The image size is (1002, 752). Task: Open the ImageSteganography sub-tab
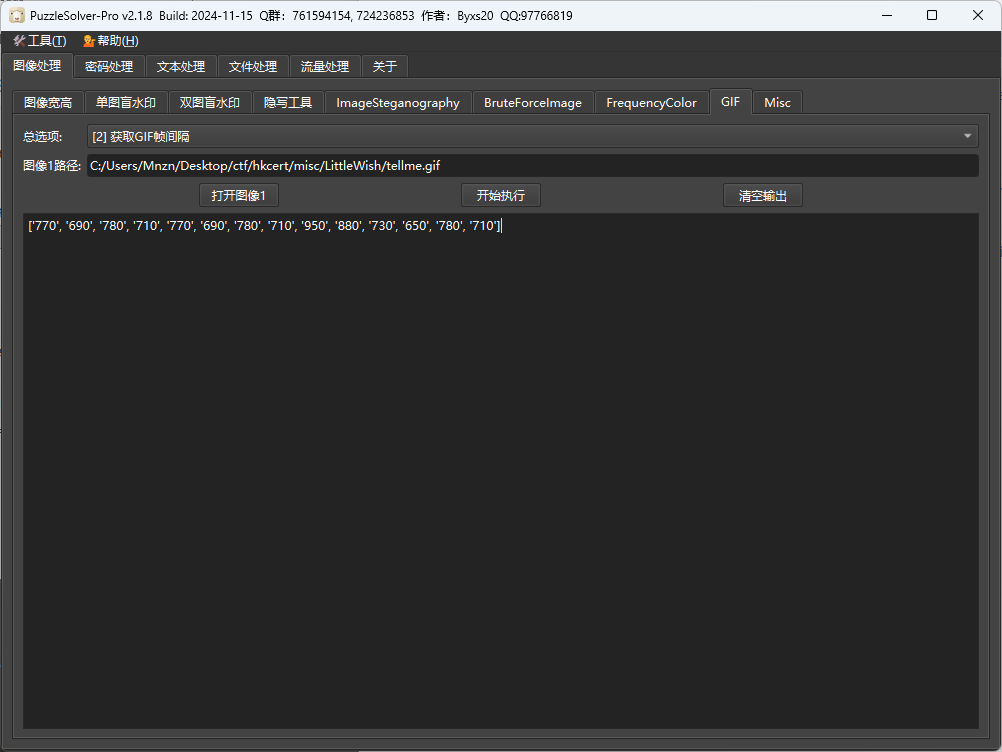click(398, 103)
